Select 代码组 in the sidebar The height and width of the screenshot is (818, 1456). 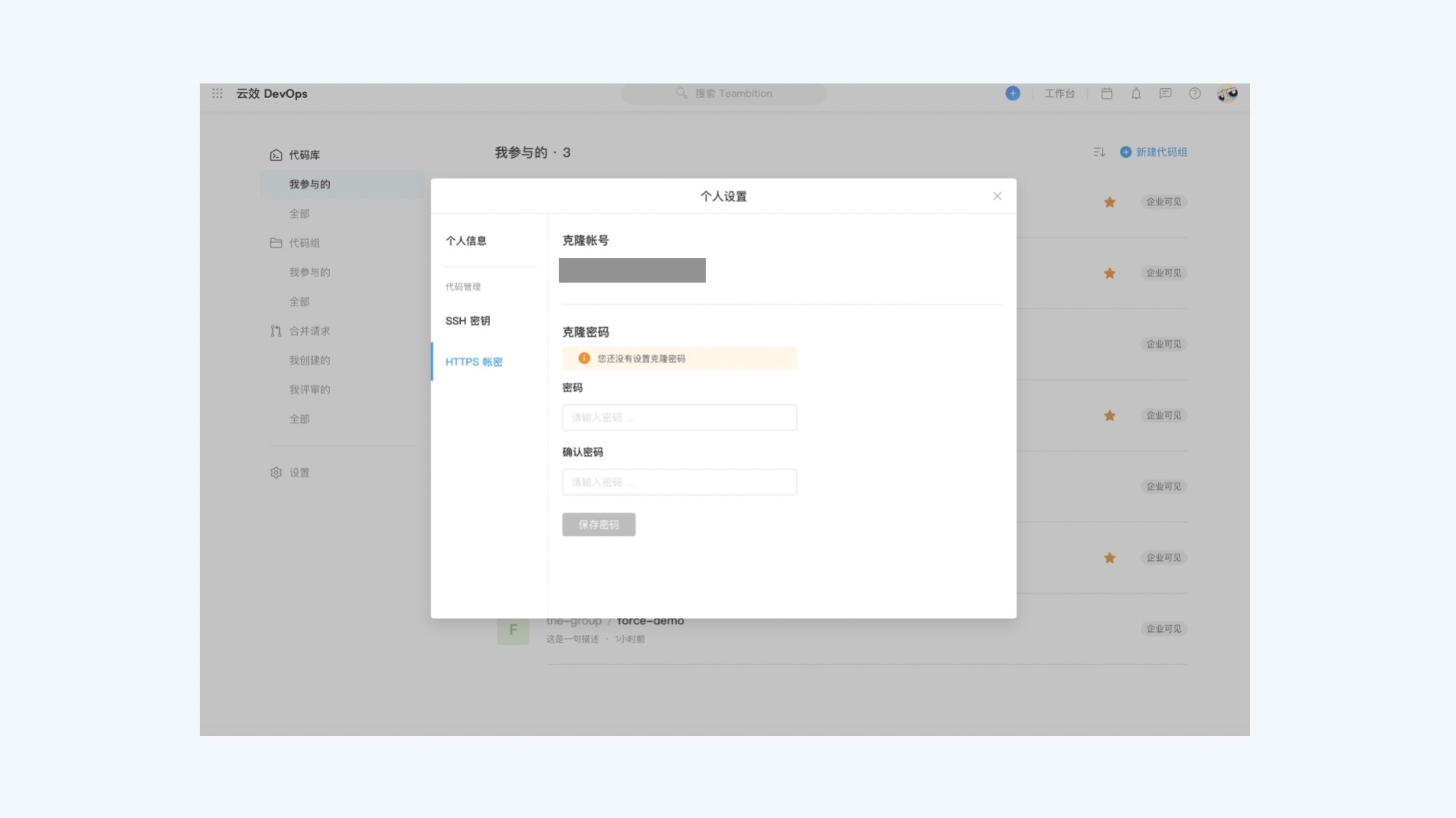(x=304, y=243)
